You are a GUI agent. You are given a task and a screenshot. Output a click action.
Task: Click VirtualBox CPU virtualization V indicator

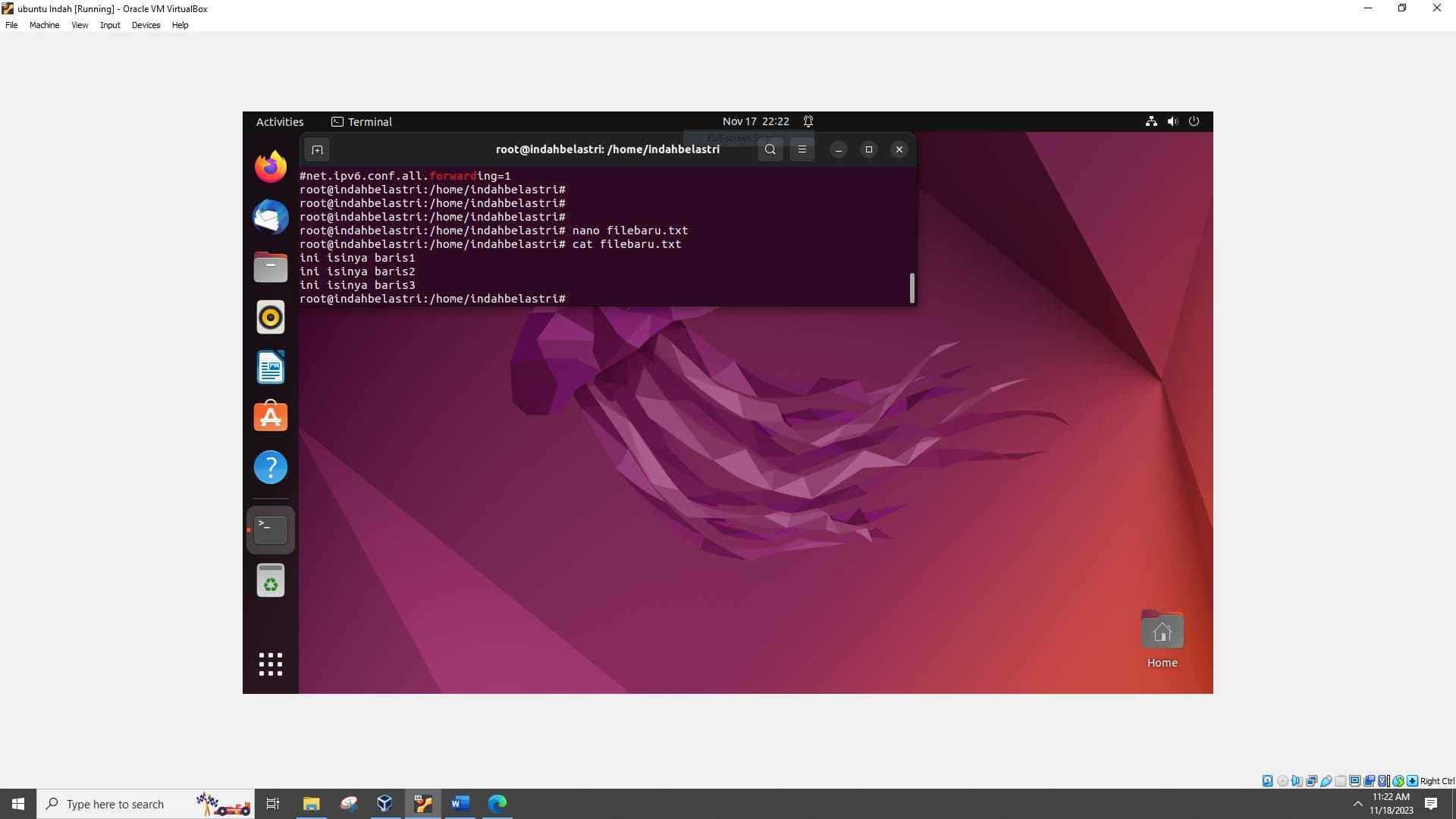click(1383, 781)
